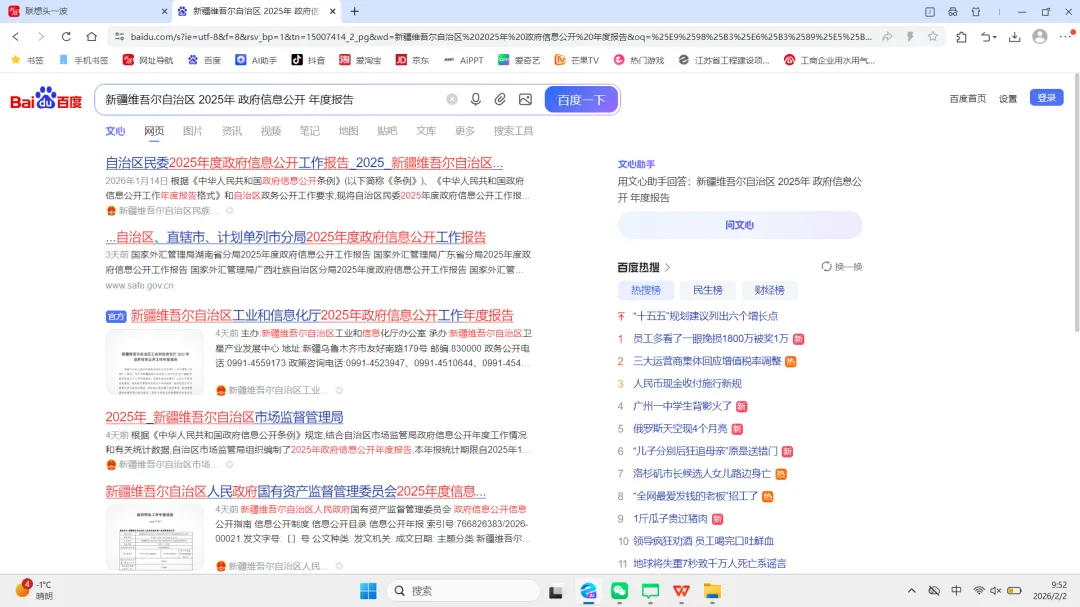
Task: Open the 抖音 bookmark
Action: pyautogui.click(x=308, y=60)
